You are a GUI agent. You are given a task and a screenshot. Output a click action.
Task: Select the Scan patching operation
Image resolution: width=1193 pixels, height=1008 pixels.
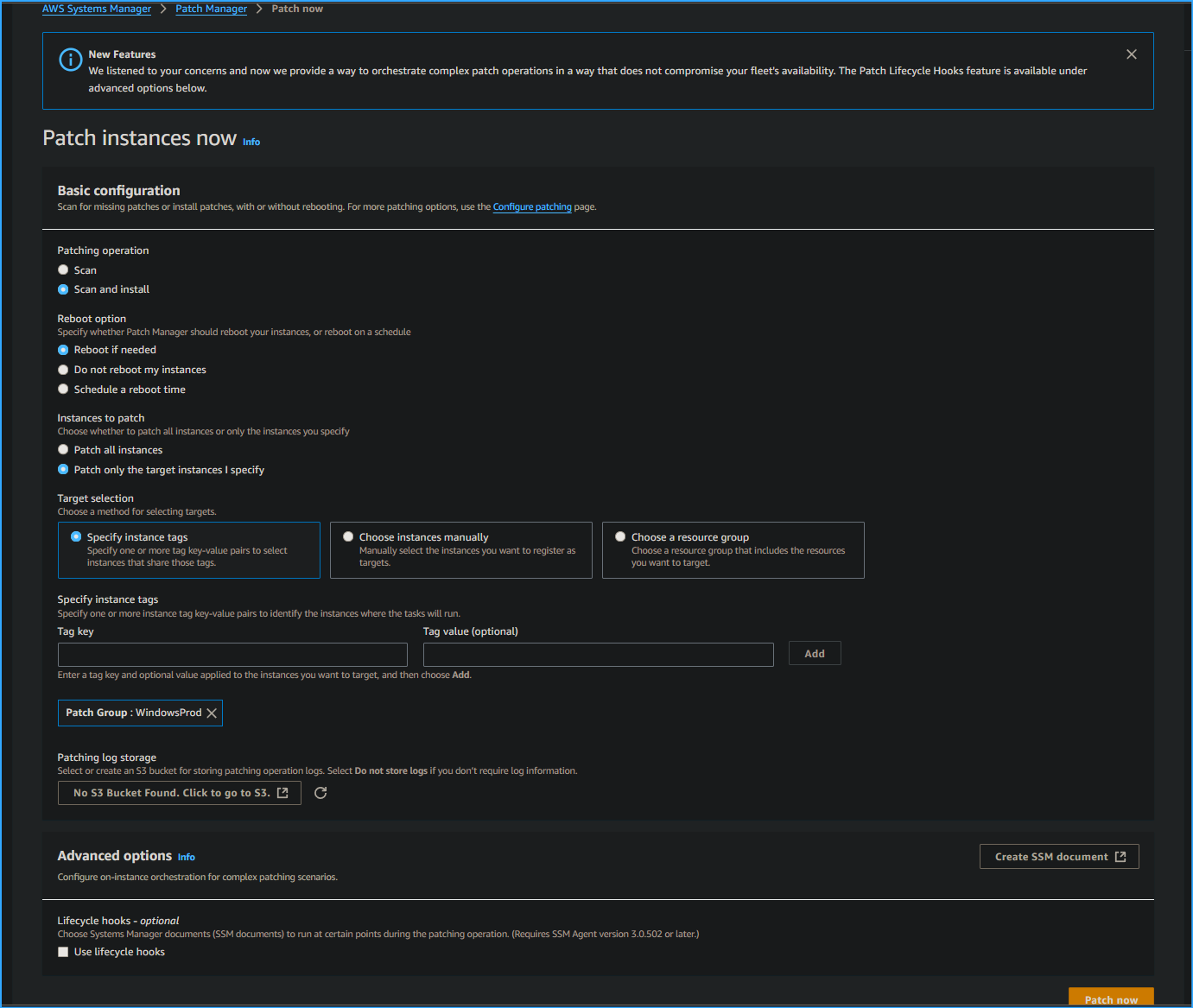[x=63, y=269]
